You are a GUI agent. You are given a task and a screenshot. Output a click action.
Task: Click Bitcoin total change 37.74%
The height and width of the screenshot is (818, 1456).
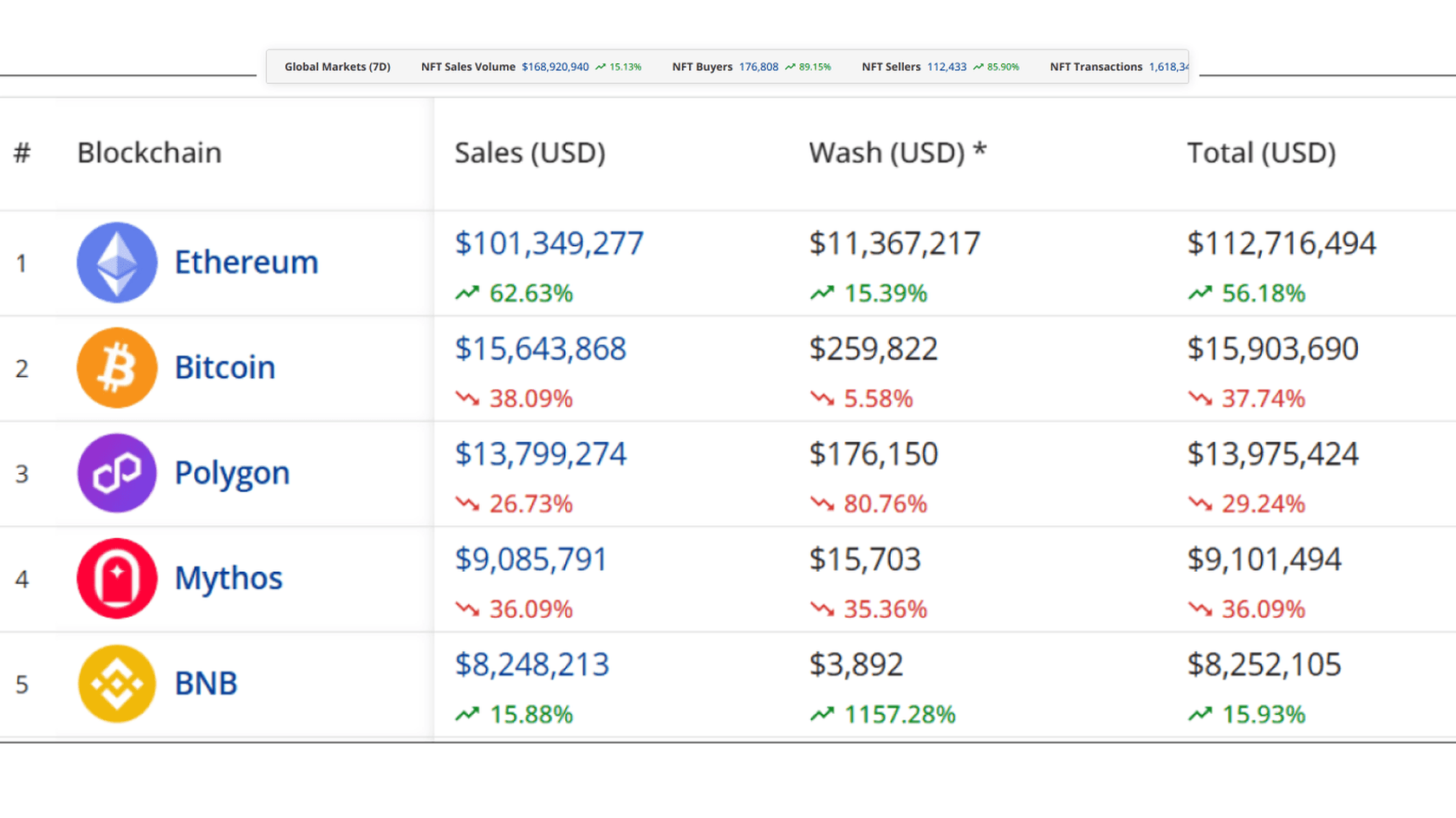1263,399
